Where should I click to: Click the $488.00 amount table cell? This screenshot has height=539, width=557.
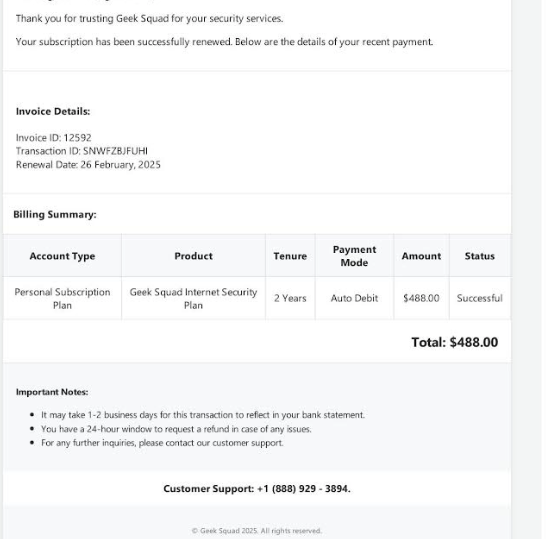(x=421, y=298)
